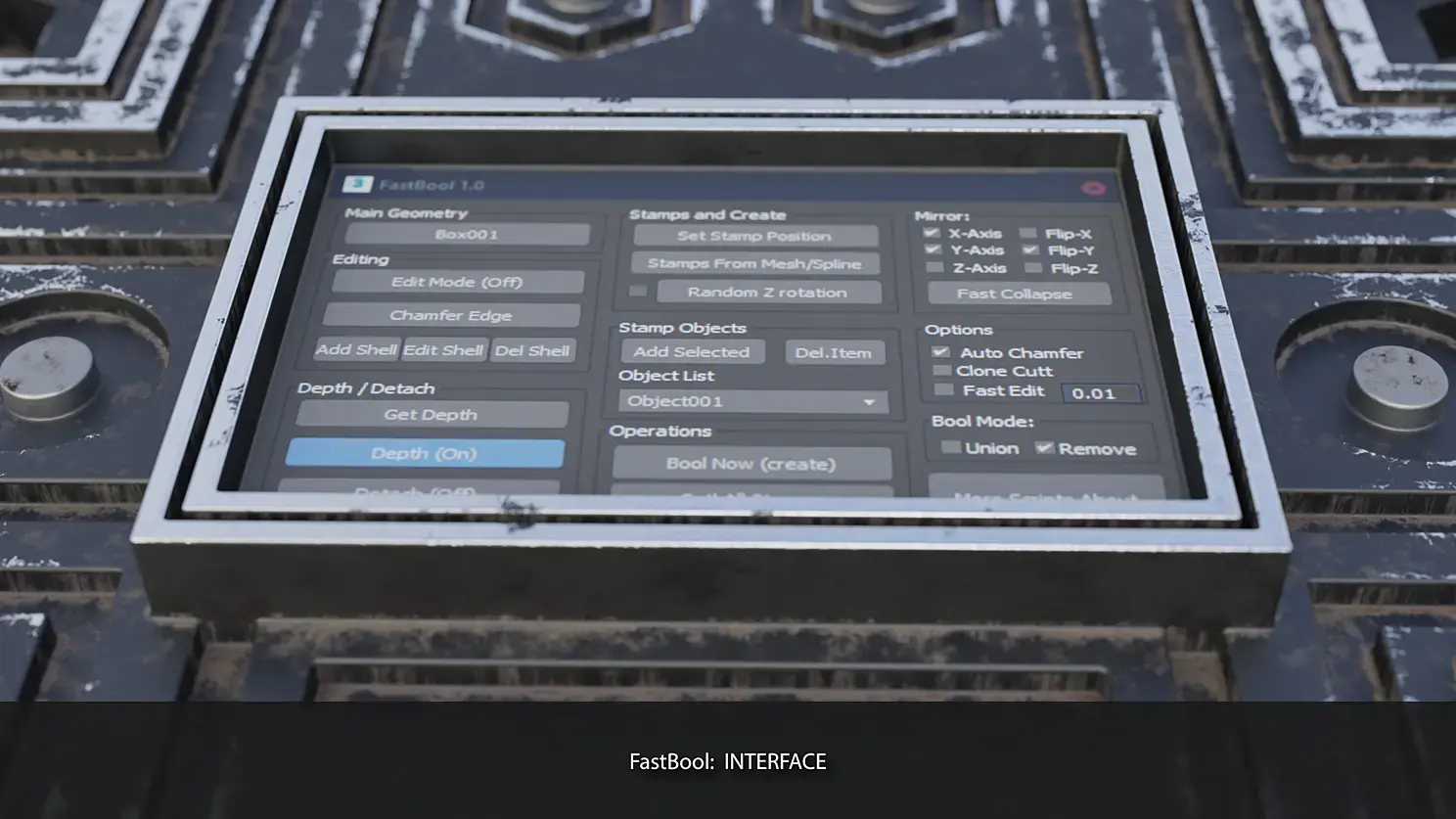Click the Edit Shell button

click(x=444, y=350)
